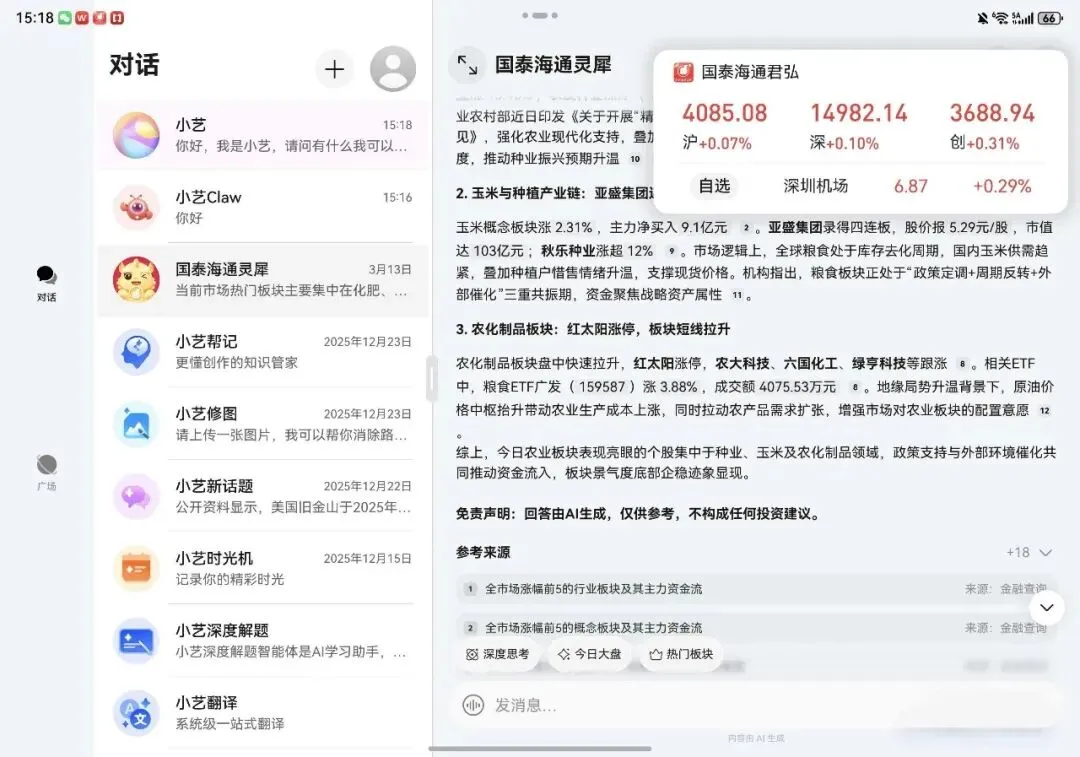Click the voice input waveform icon
This screenshot has width=1080, height=757.
[473, 705]
